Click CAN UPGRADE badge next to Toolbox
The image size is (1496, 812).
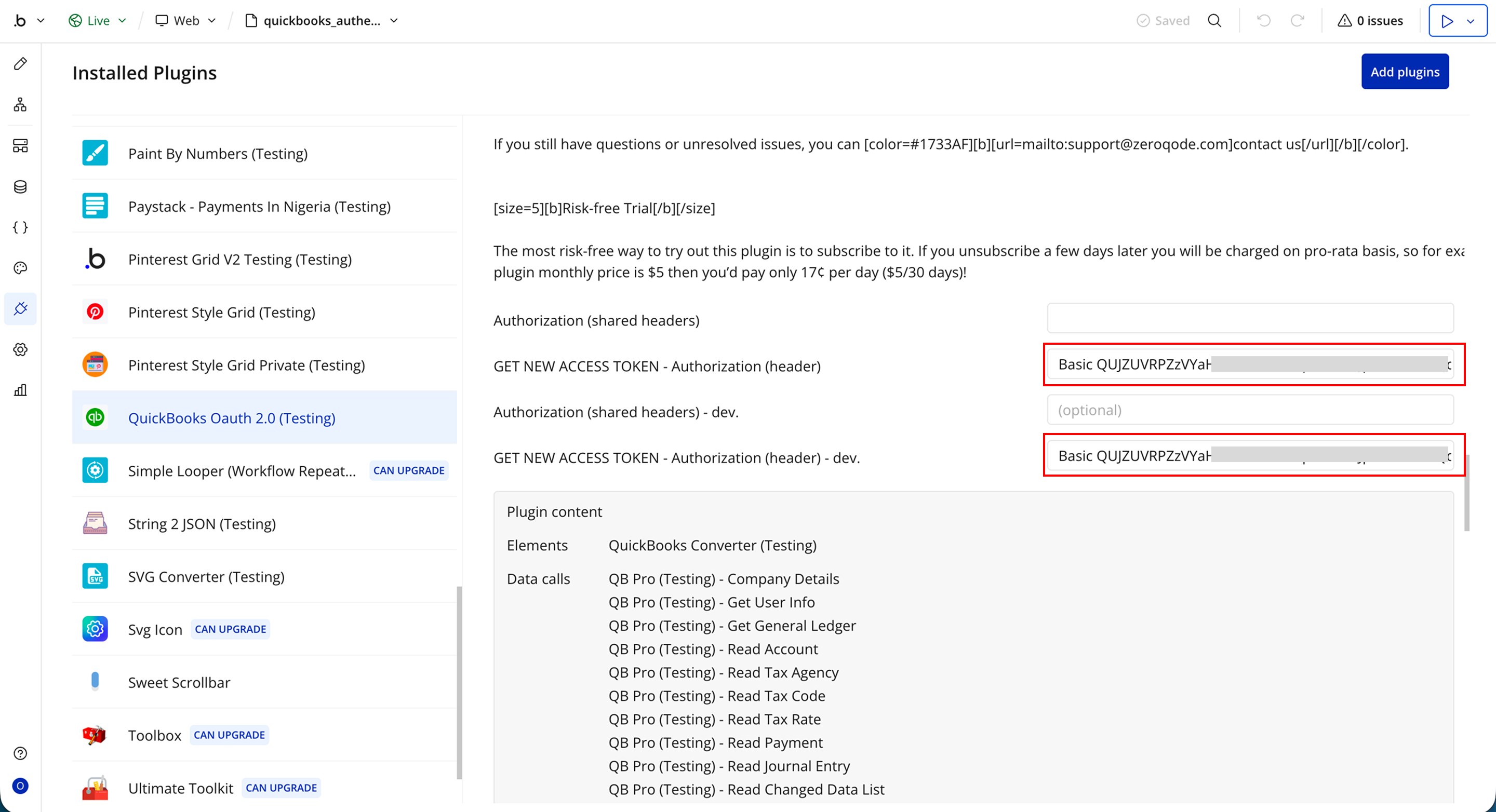(x=229, y=735)
